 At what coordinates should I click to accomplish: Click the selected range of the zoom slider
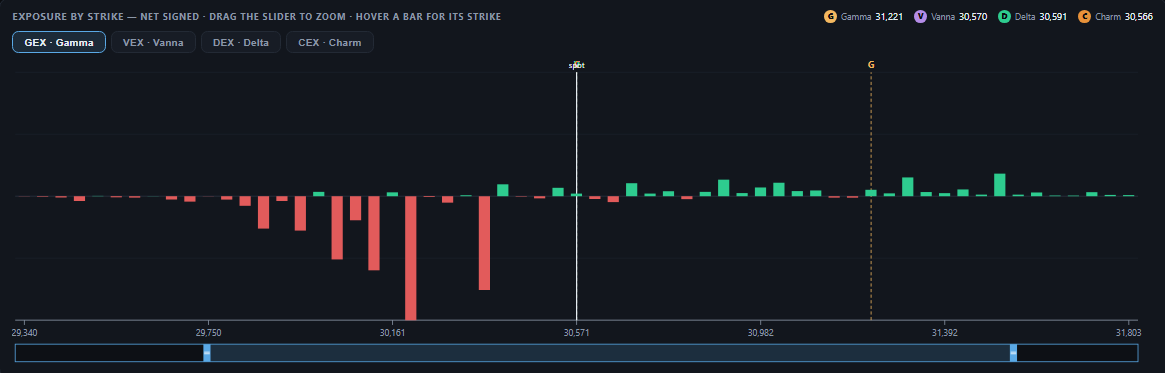pyautogui.click(x=610, y=353)
